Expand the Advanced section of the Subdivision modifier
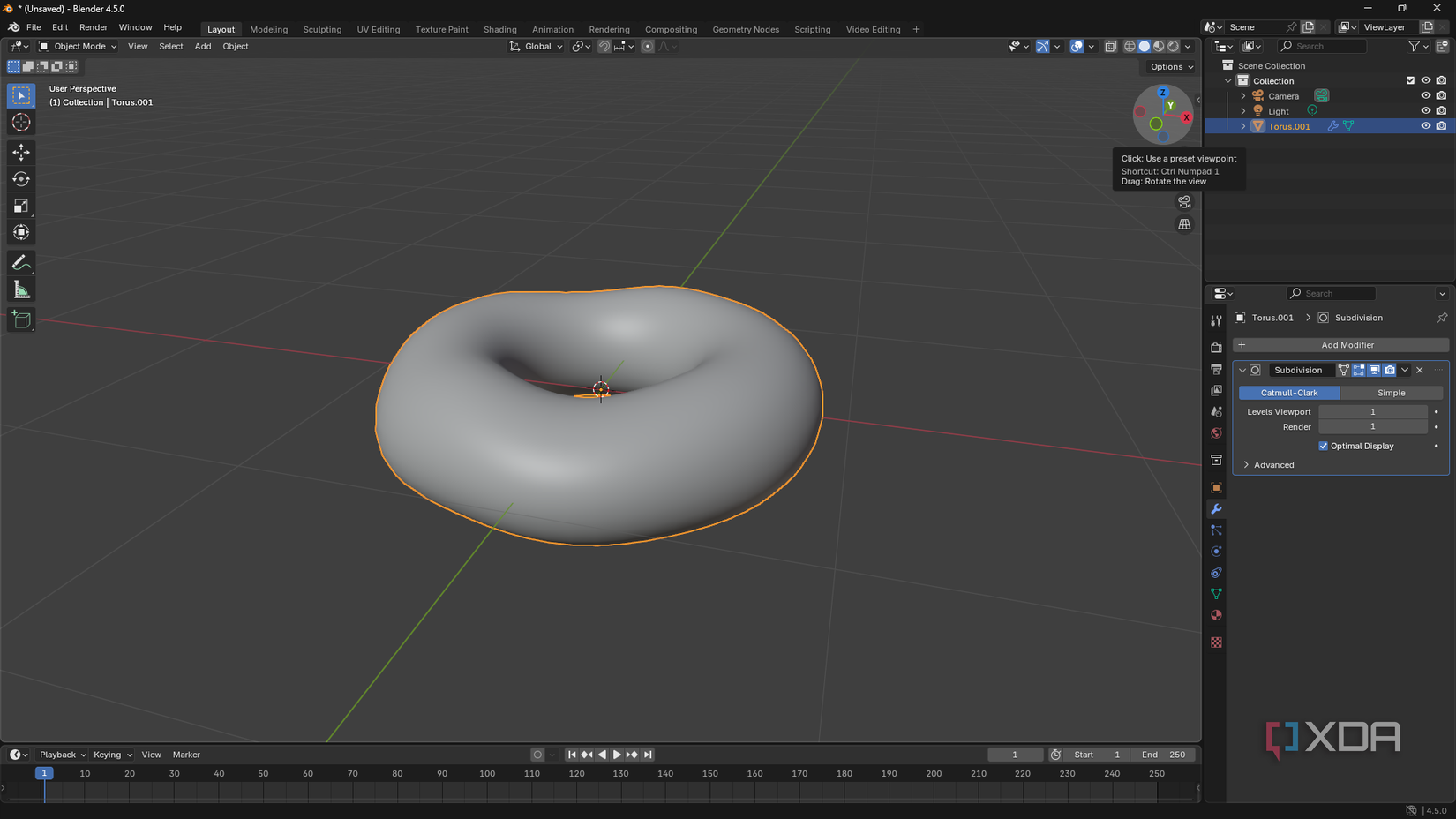 coord(1271,464)
